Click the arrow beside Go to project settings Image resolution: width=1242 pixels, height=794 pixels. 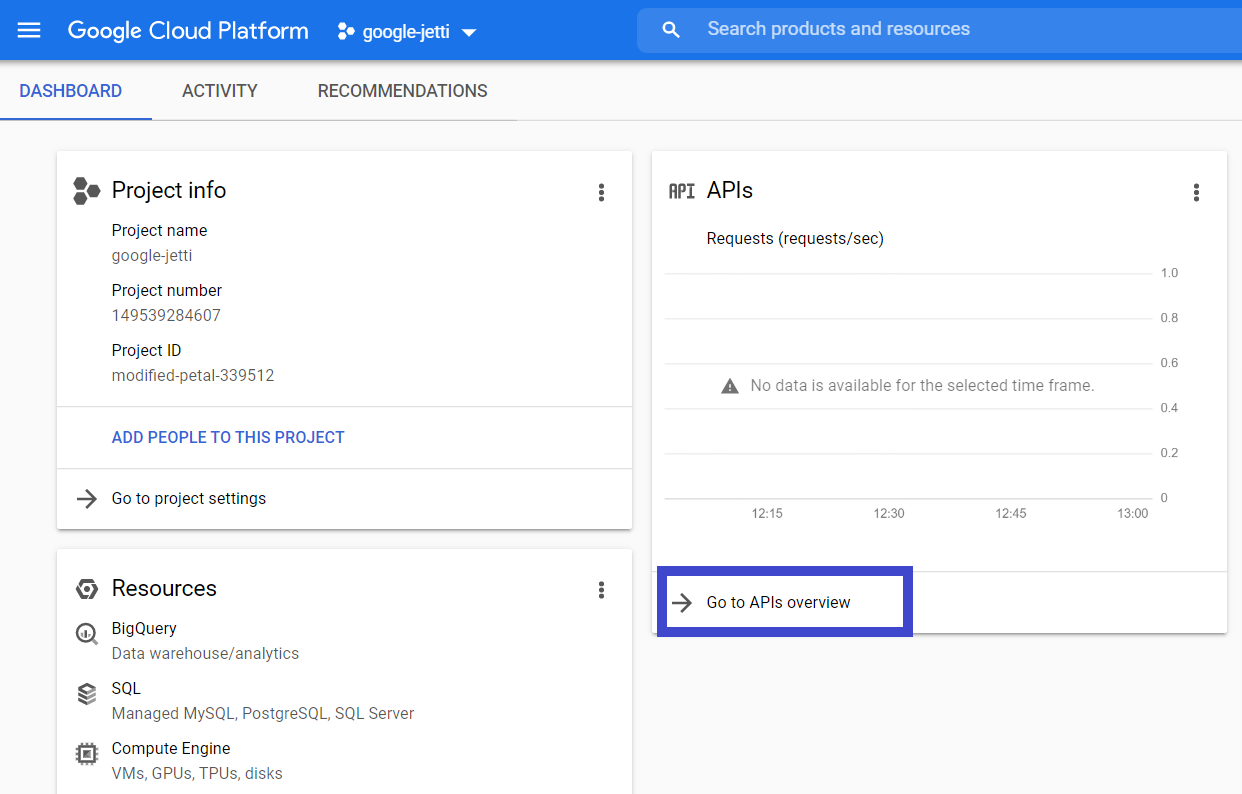coord(87,498)
